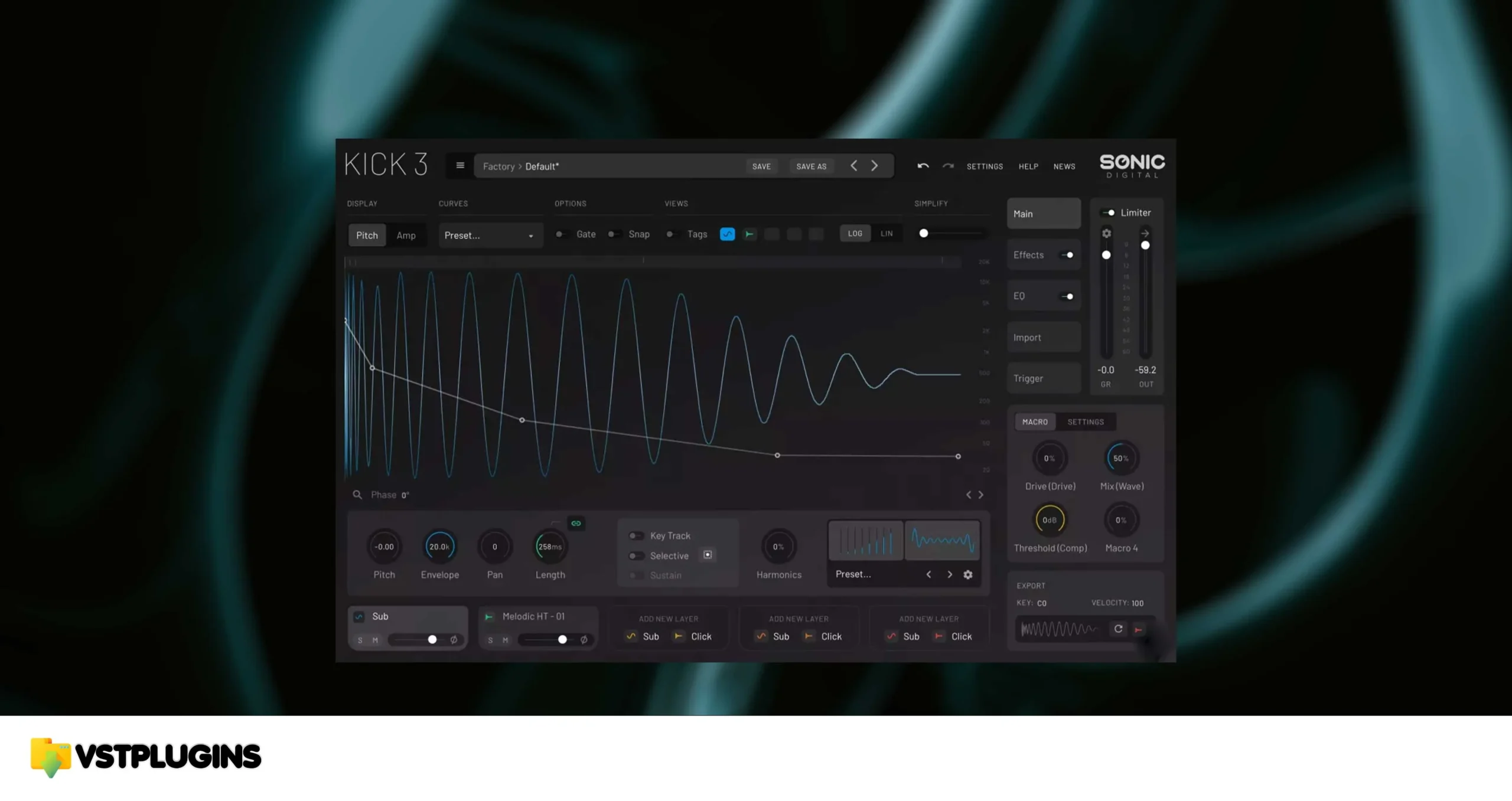Enable the Selective switch
The width and height of the screenshot is (1512, 801).
tap(636, 555)
